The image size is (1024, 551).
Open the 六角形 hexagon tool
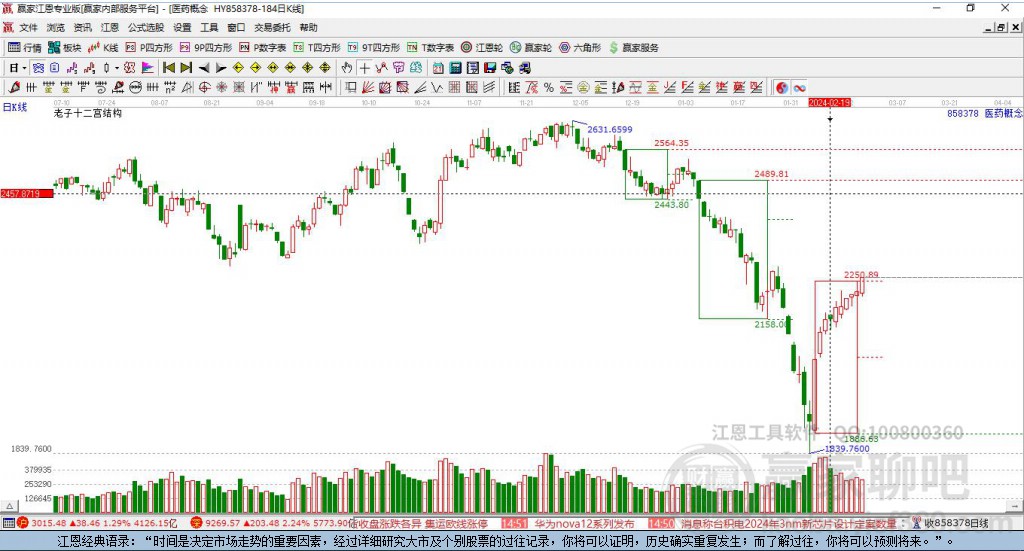coord(580,48)
